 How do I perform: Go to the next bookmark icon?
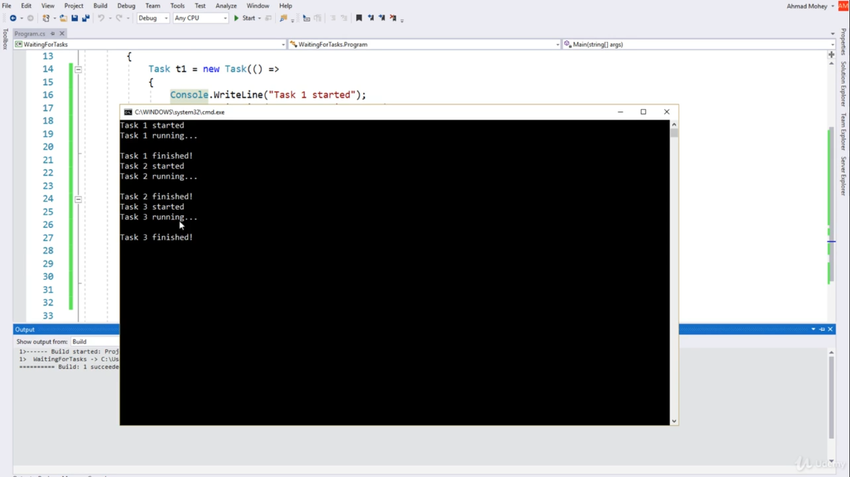382,18
